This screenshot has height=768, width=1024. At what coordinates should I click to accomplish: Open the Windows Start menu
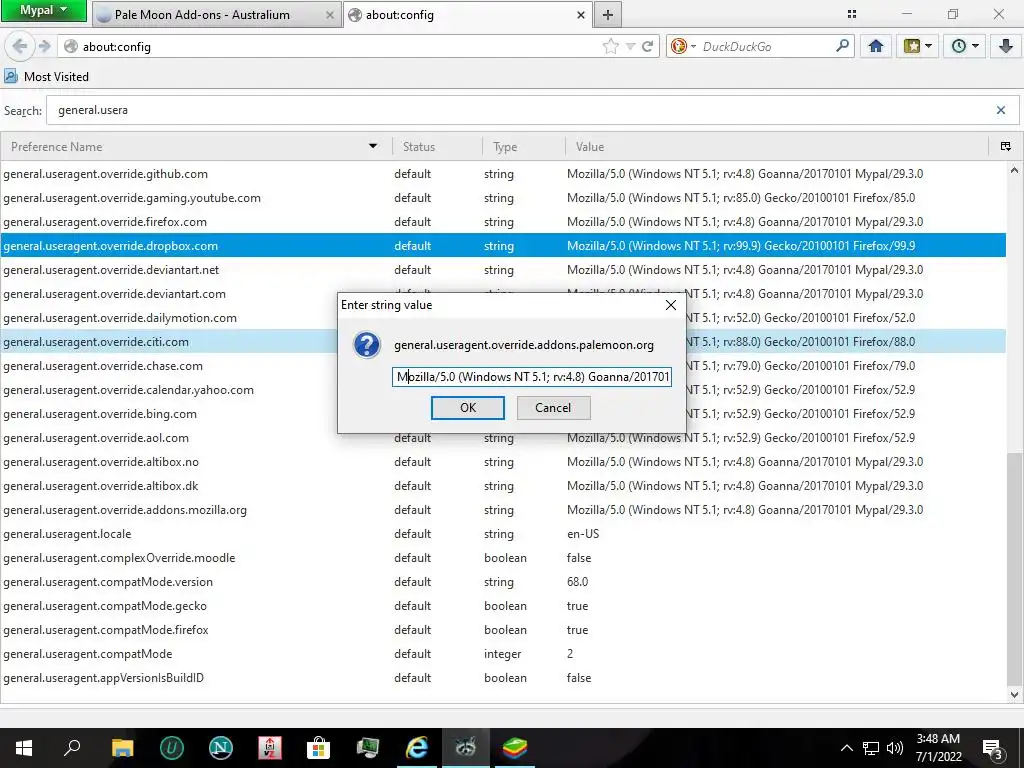[x=24, y=748]
